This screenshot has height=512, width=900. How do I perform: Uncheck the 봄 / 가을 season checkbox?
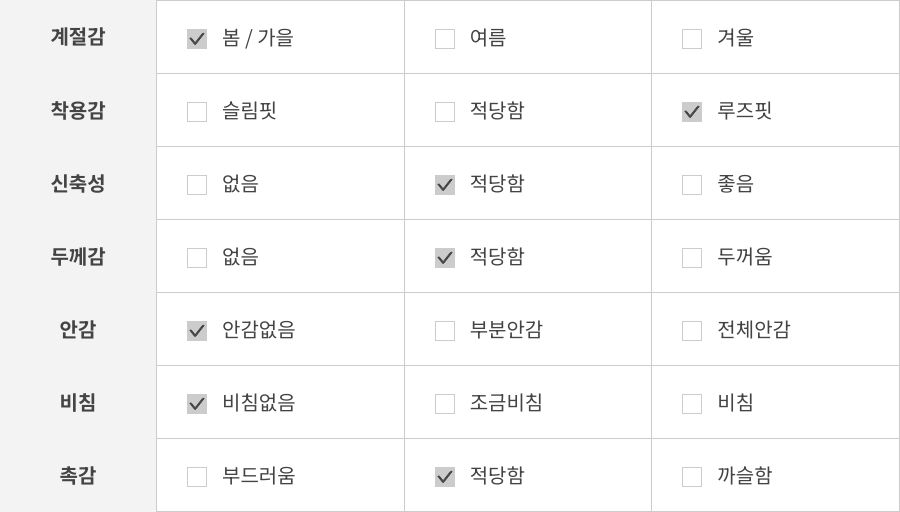[197, 39]
